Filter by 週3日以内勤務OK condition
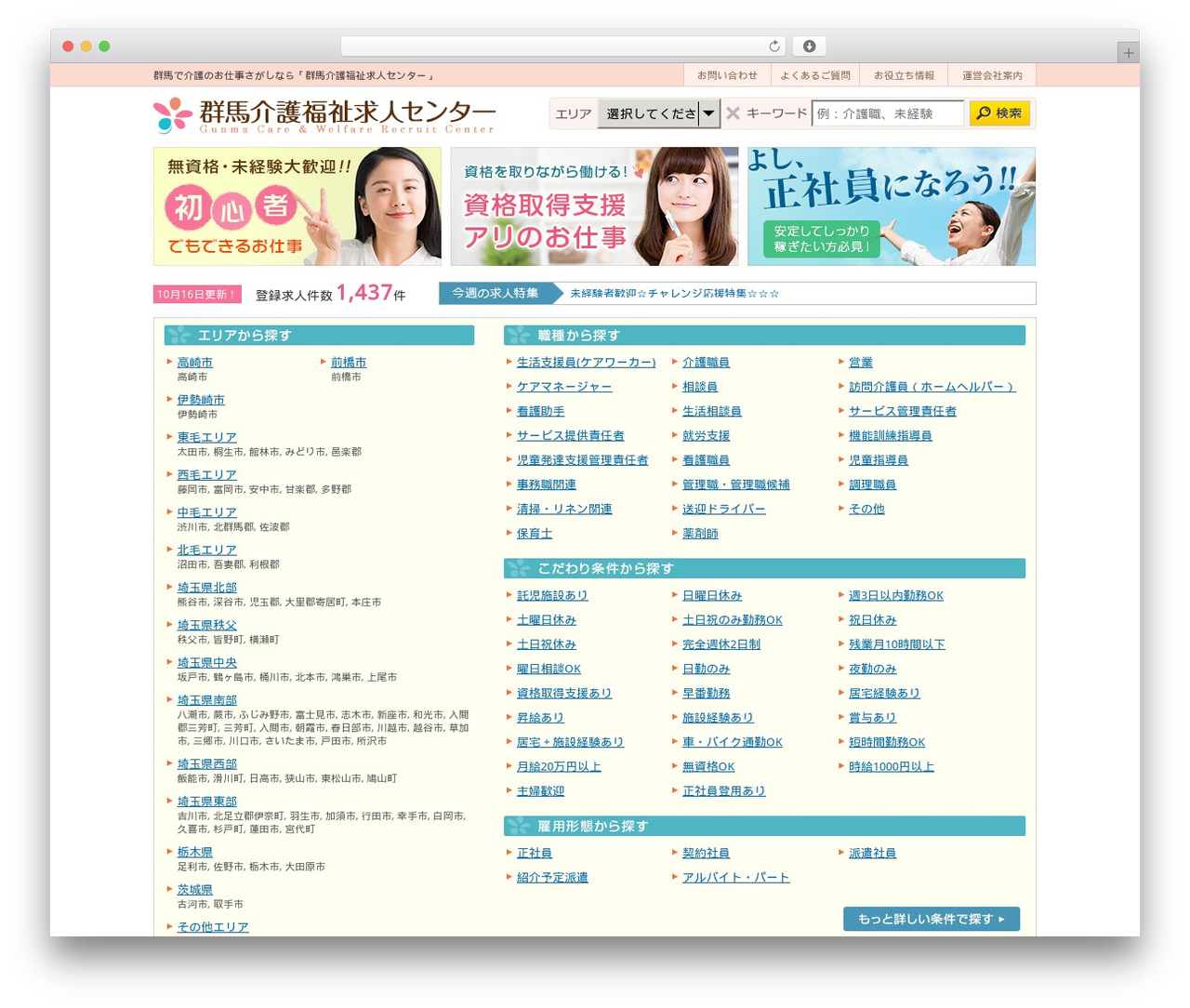 click(896, 595)
